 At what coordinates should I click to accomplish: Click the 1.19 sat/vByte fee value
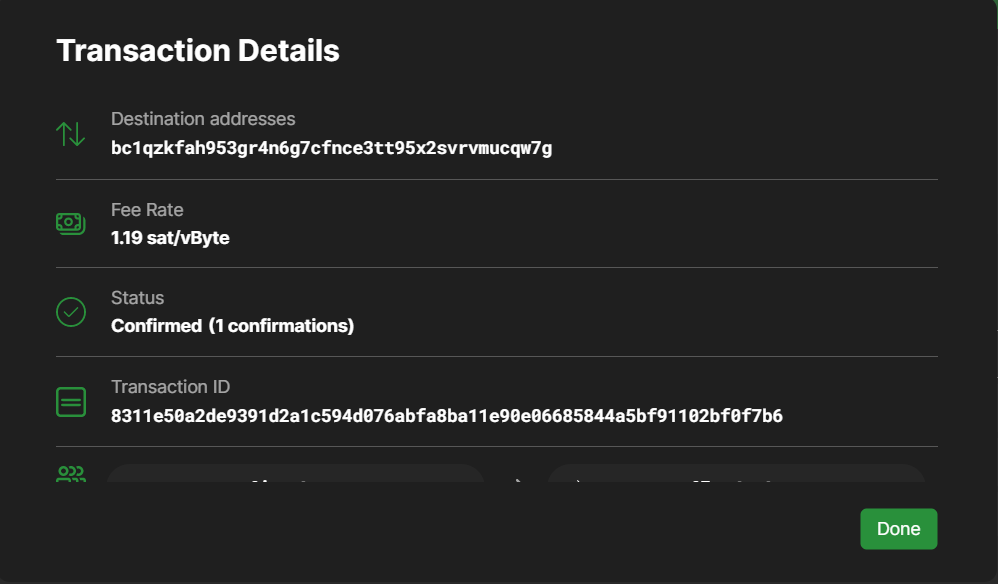(170, 238)
